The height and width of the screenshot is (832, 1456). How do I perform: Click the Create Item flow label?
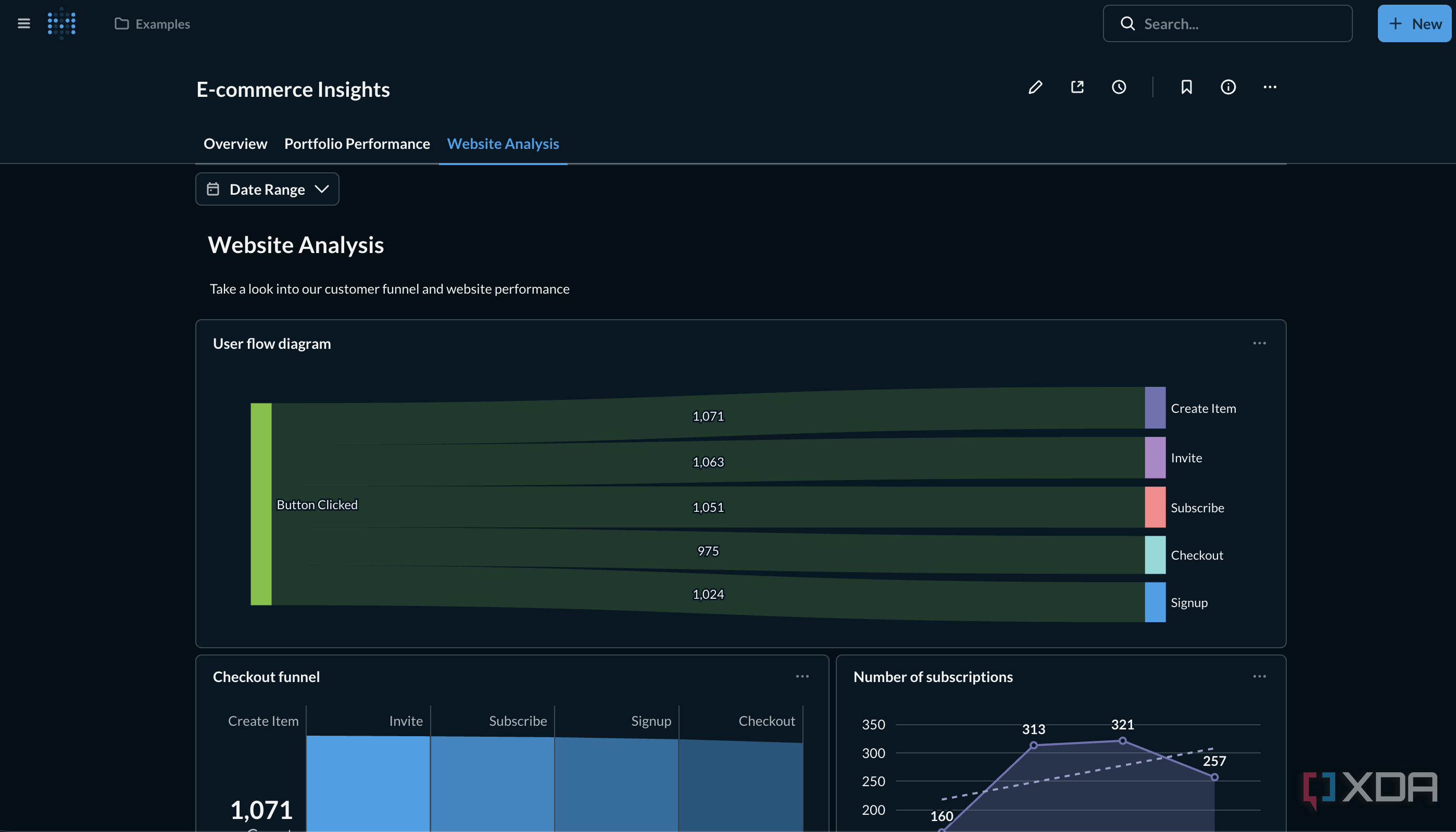pyautogui.click(x=1203, y=409)
